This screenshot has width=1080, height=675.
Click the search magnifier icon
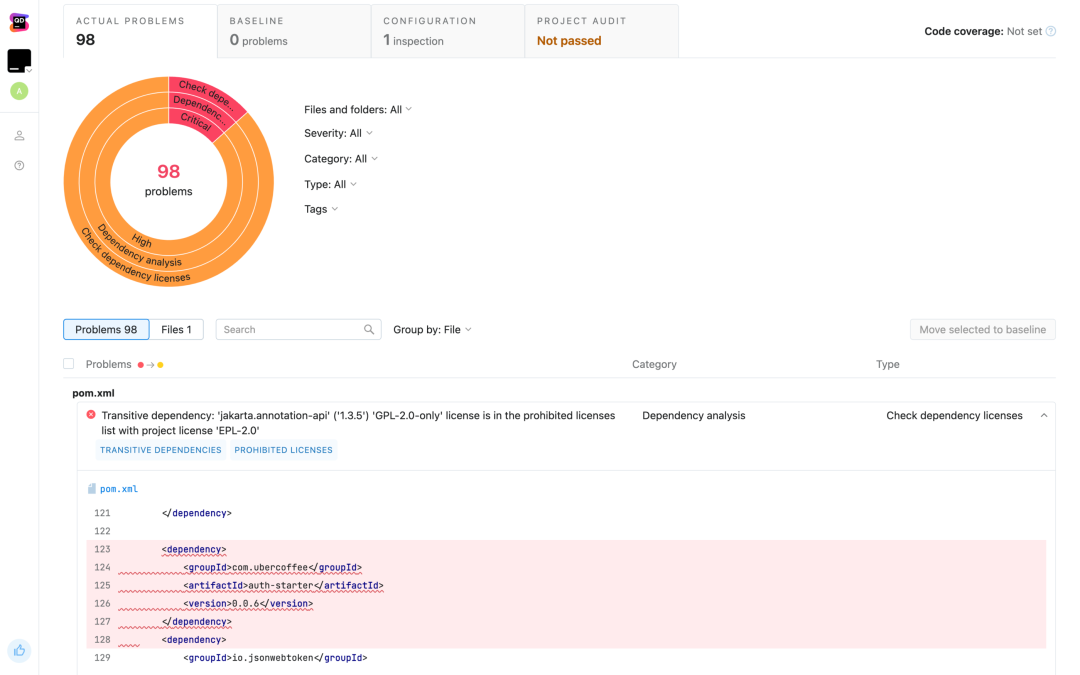click(369, 329)
